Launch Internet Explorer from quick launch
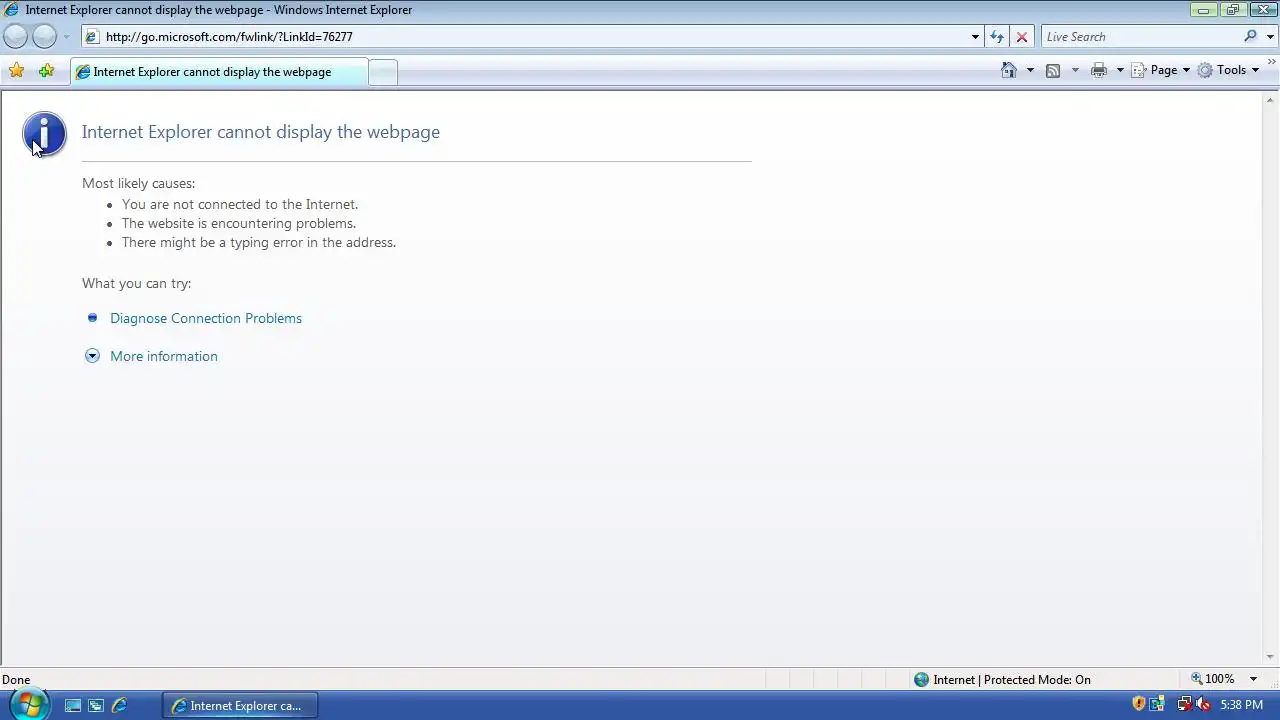 point(119,705)
